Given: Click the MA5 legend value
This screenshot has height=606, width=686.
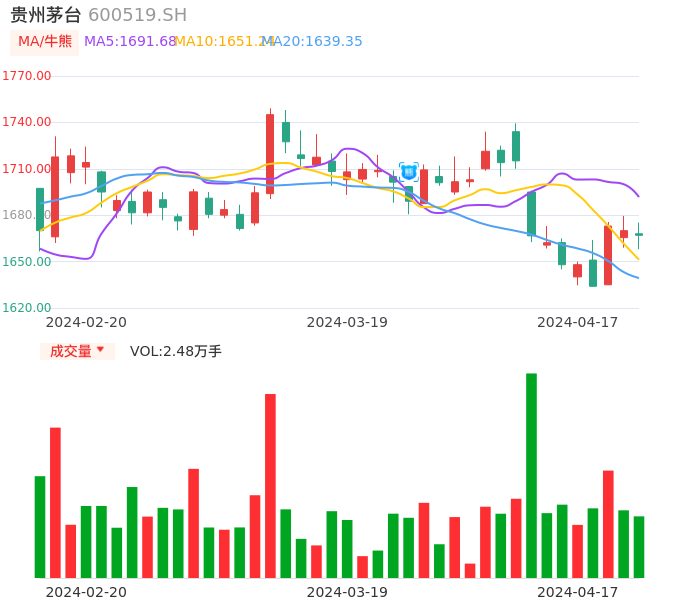Looking at the screenshot, I should [130, 42].
